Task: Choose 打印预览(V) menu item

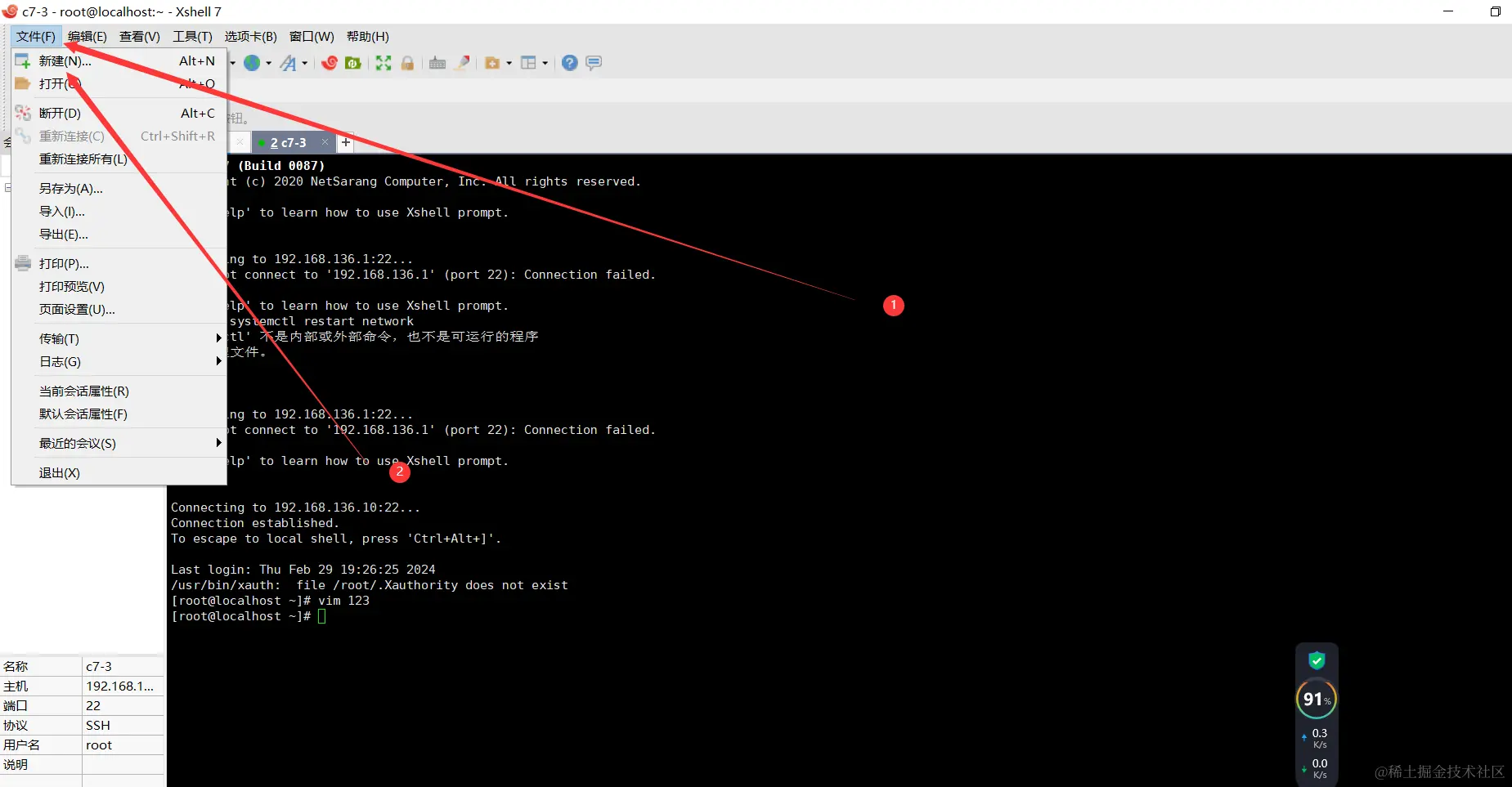Action: click(119, 287)
